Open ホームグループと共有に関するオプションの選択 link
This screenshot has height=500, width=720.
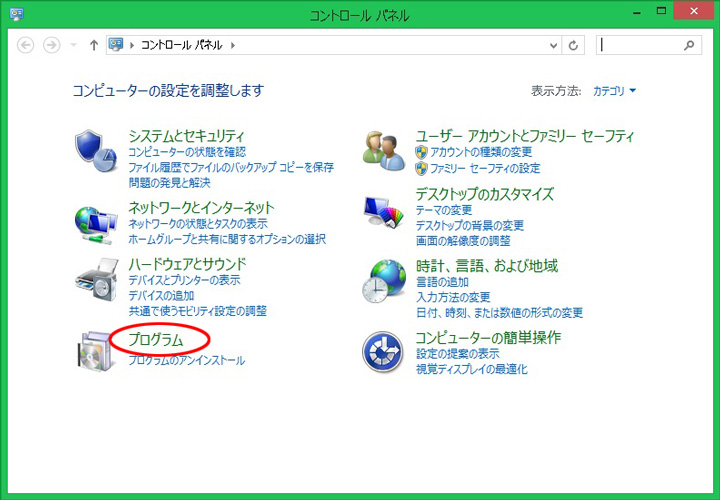(x=227, y=239)
